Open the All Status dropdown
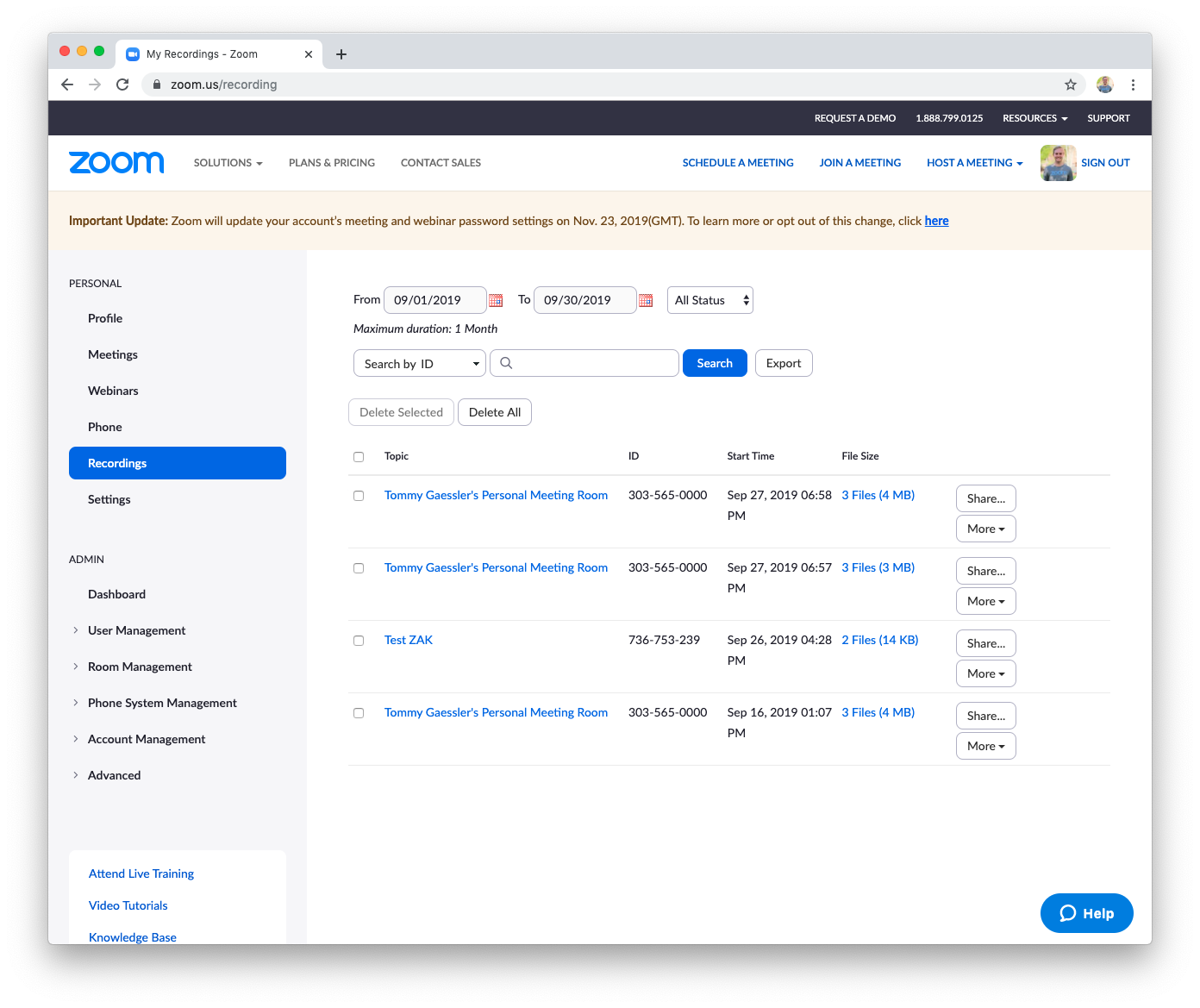Viewport: 1200px width, 1008px height. point(710,300)
